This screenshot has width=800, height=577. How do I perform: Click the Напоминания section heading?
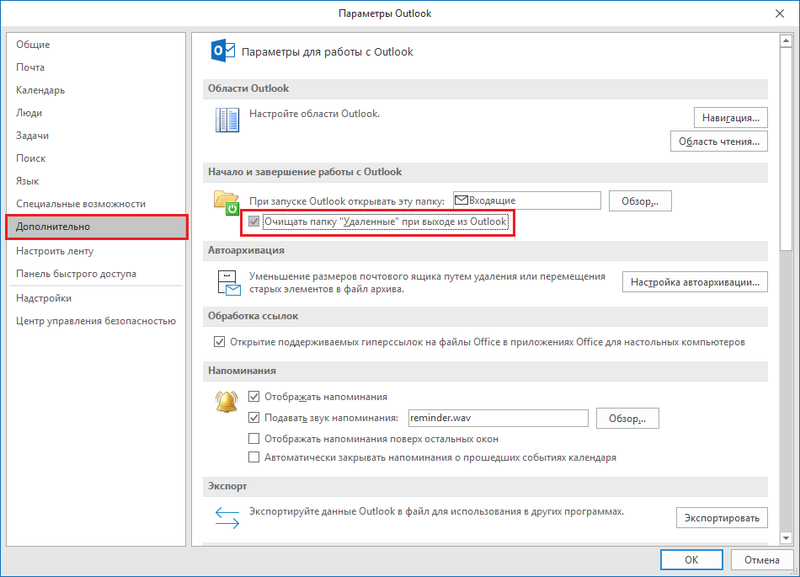point(242,371)
